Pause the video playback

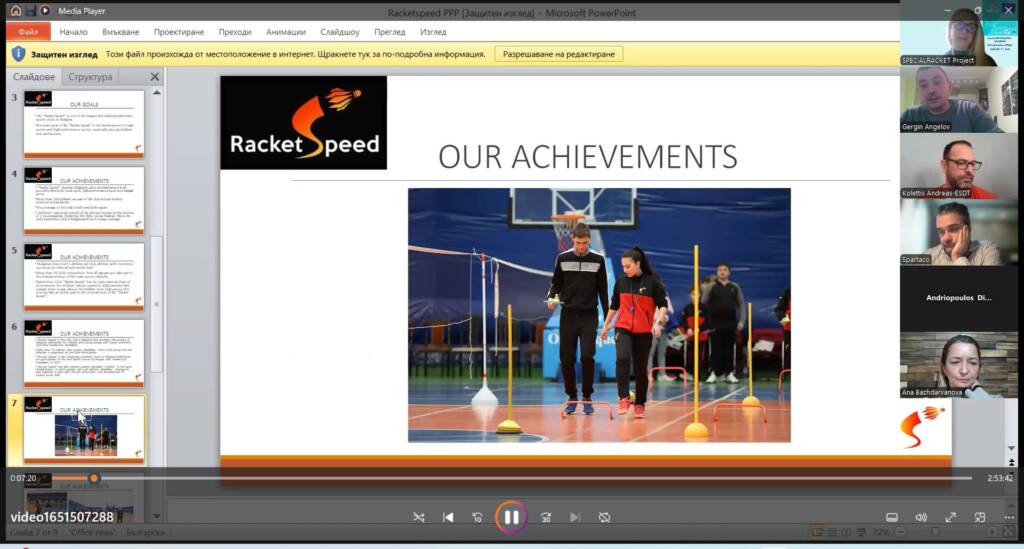(511, 517)
